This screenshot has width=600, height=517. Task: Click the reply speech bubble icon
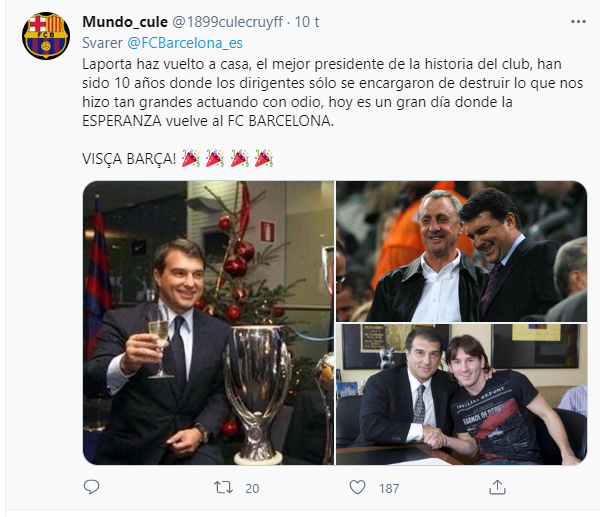93,487
